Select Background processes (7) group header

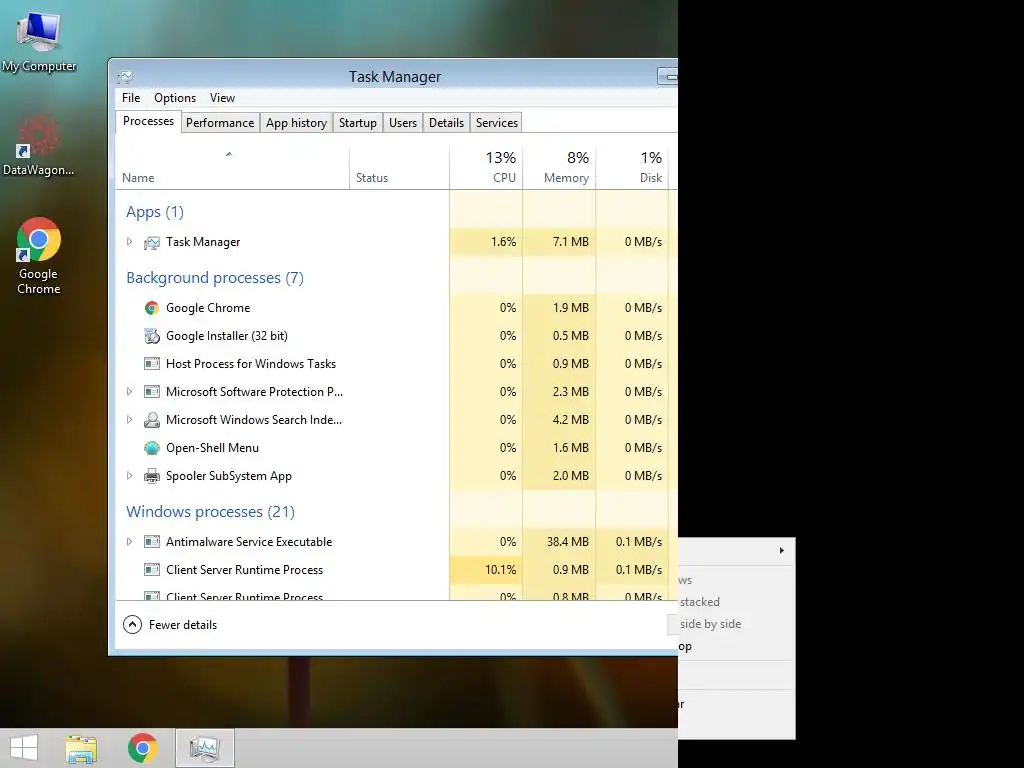215,278
